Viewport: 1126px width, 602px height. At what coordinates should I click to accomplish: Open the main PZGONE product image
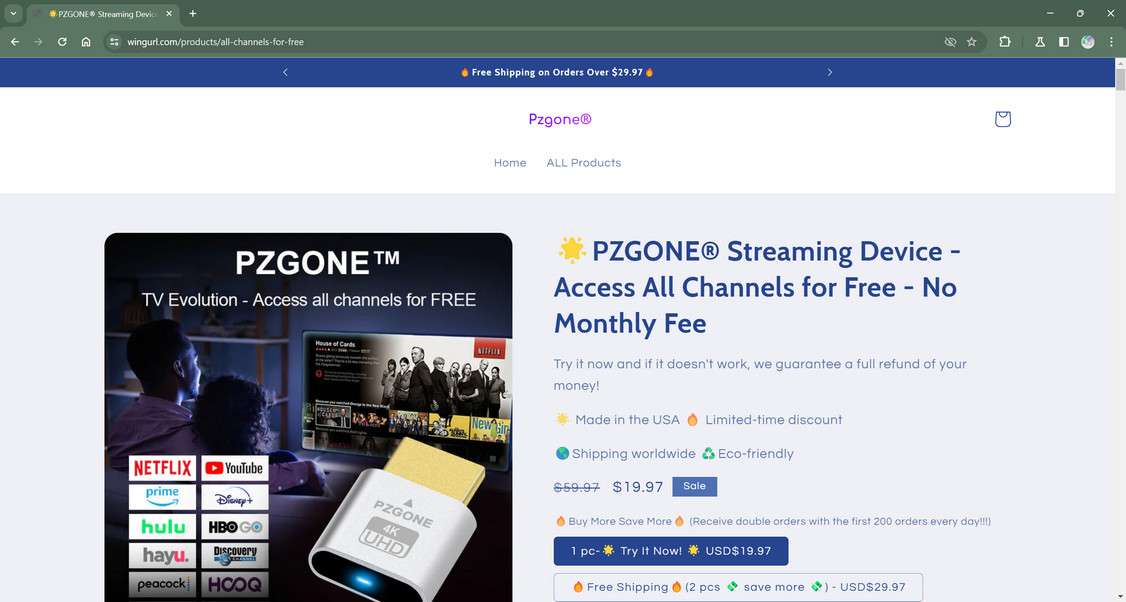click(308, 417)
